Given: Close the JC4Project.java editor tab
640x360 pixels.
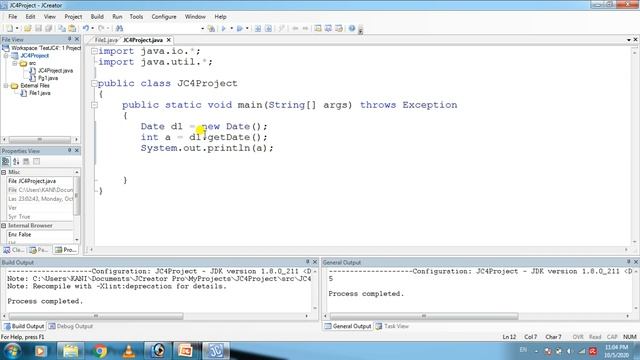Looking at the screenshot, I should tap(169, 40).
